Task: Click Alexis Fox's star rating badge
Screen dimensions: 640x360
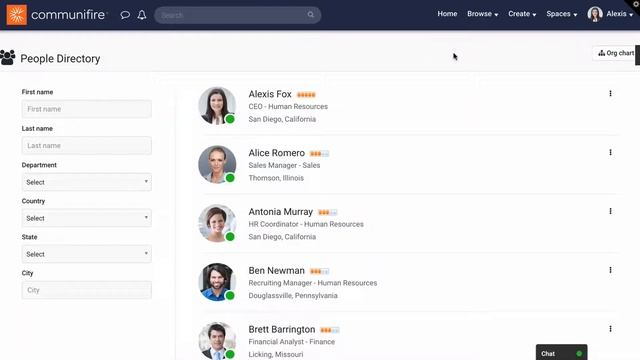Action: (306, 95)
